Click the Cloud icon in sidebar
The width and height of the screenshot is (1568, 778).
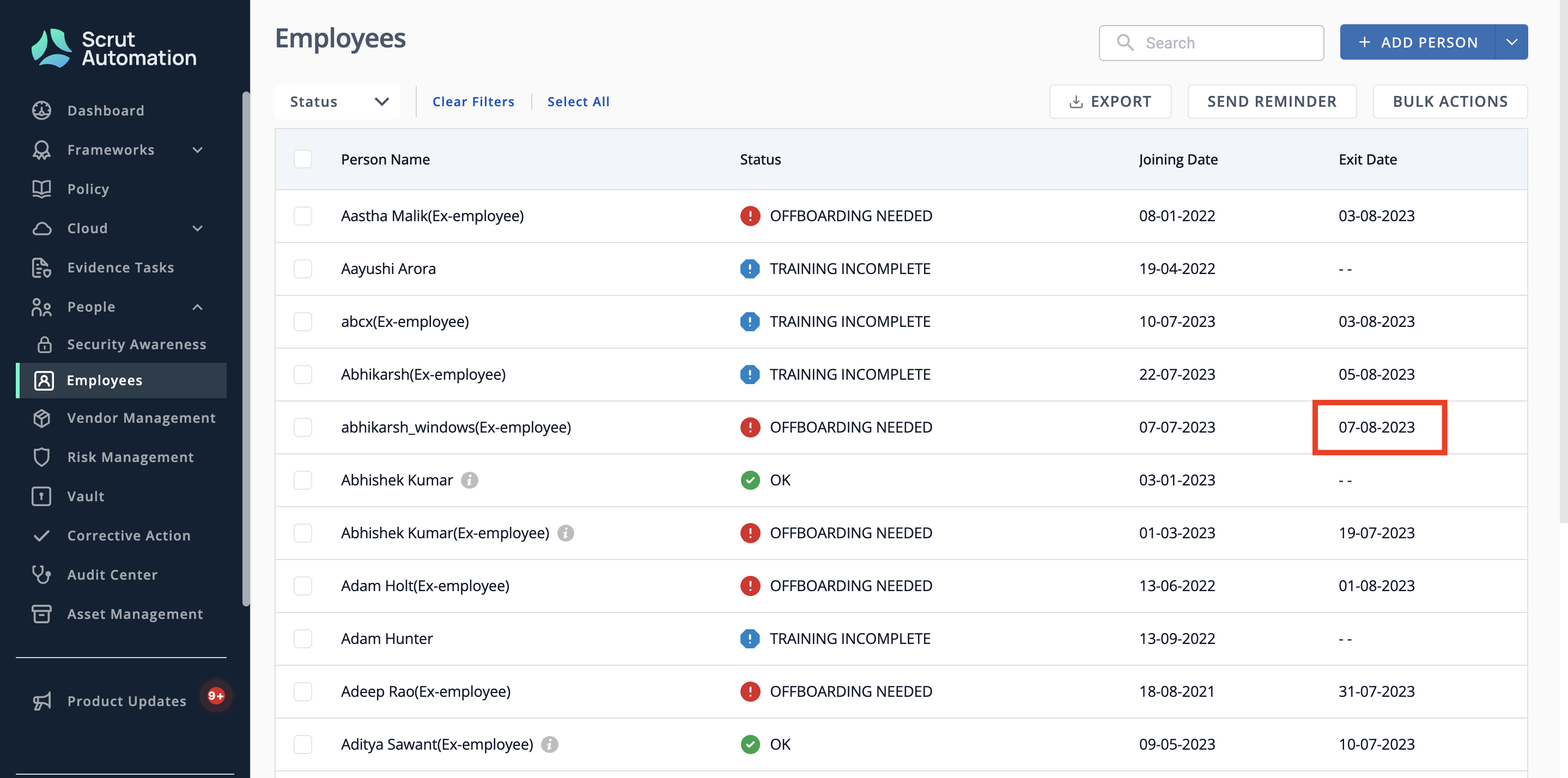[x=41, y=228]
